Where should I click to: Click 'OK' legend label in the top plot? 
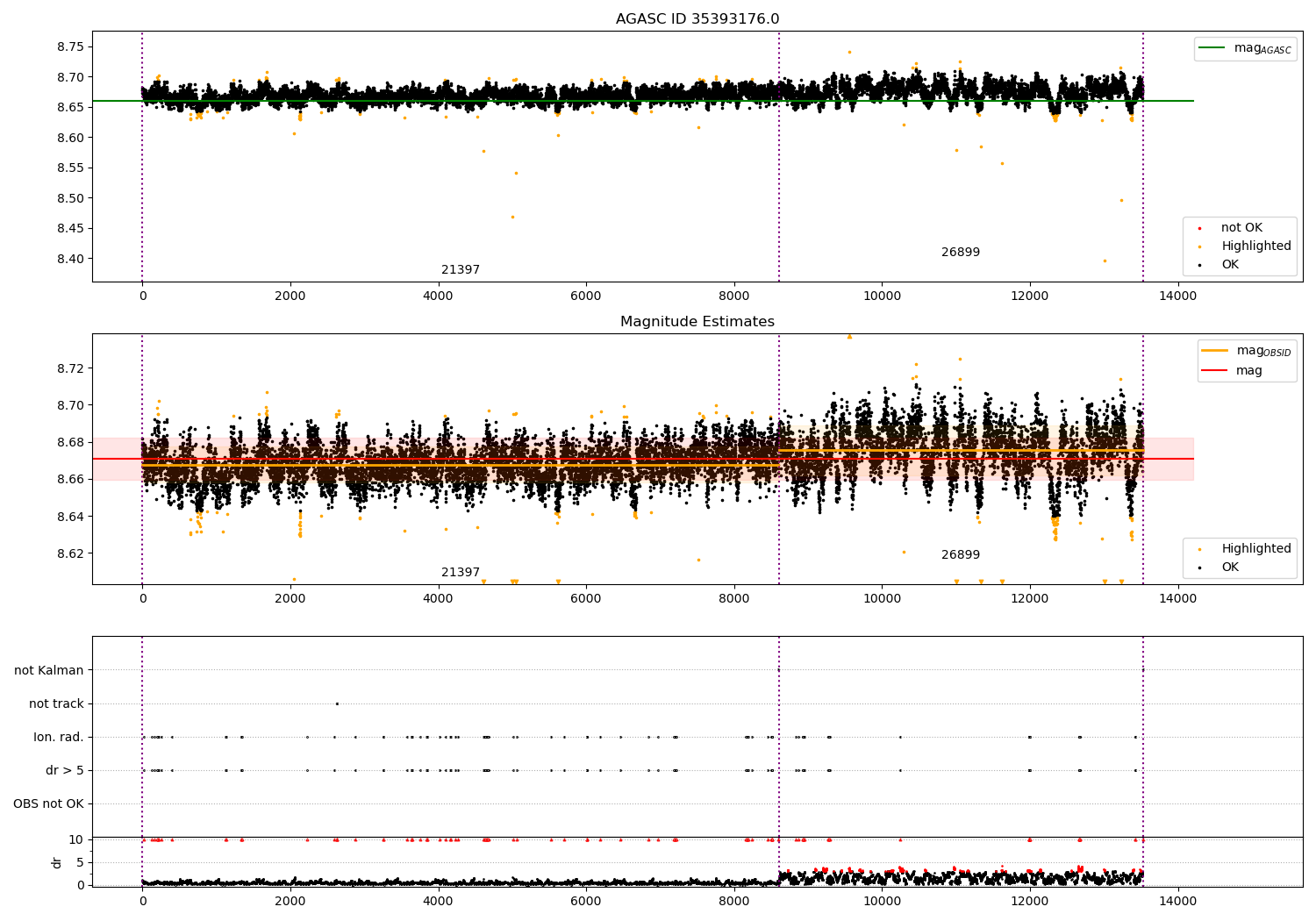tap(1230, 265)
